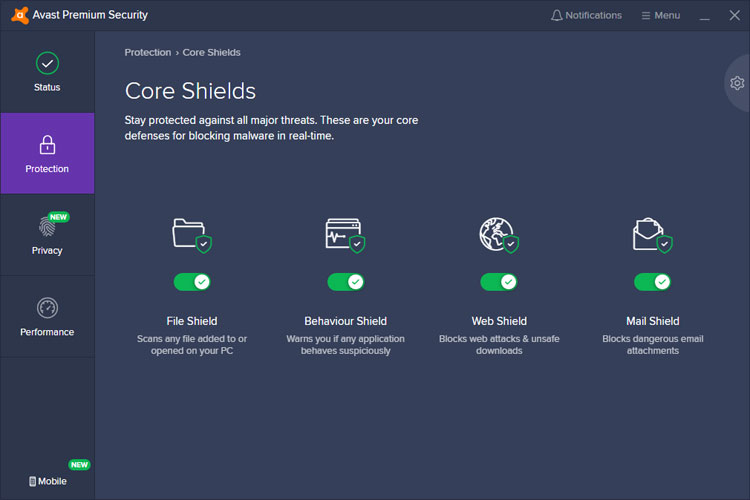Click the hamburger Menu icon
This screenshot has height=500, width=750.
click(646, 16)
